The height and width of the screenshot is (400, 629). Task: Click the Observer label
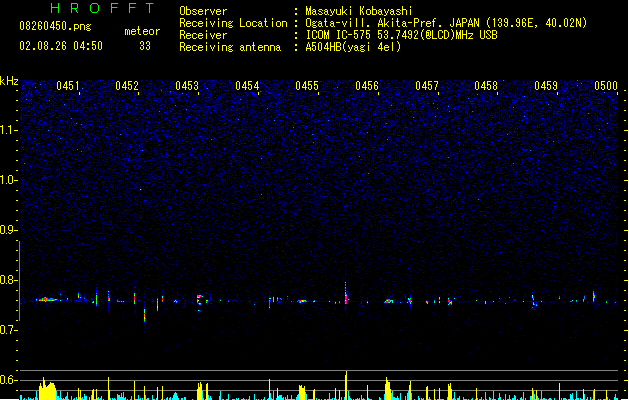[x=203, y=11]
